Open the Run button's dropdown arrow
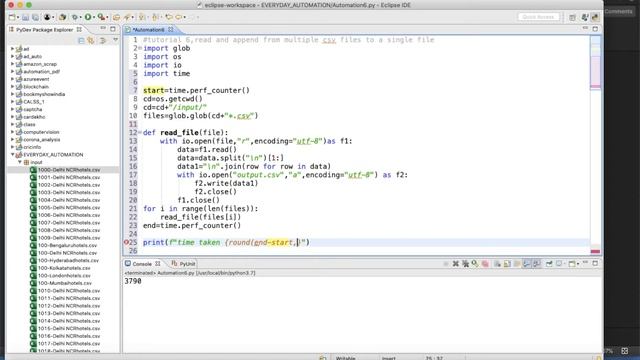Viewport: 640px width, 360px height. coord(94,18)
